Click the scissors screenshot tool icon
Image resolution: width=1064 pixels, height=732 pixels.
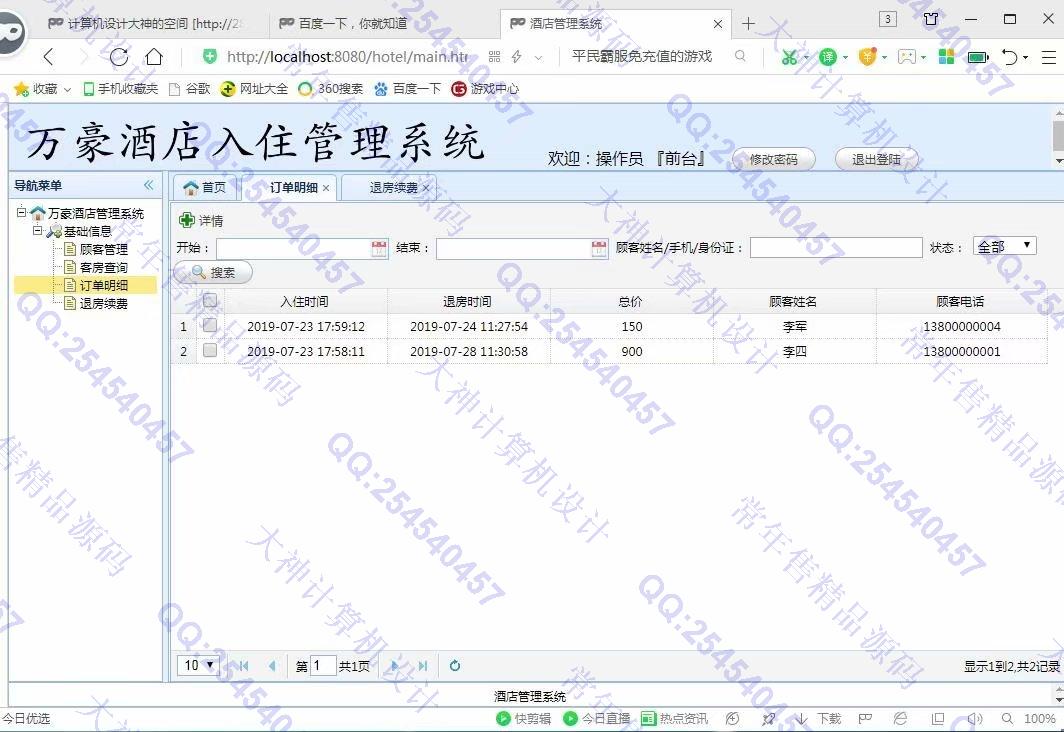coord(789,57)
